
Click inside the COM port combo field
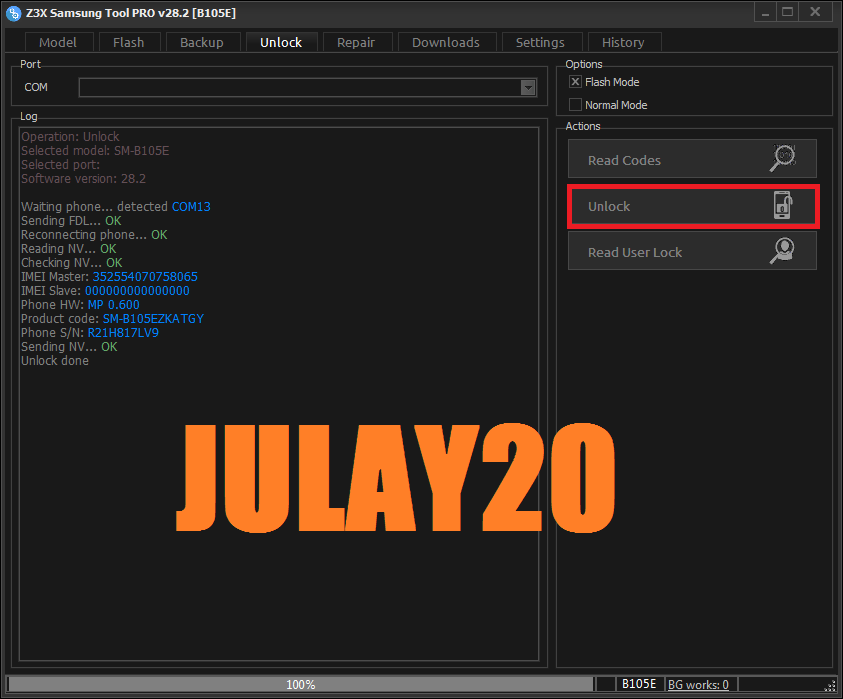(x=308, y=88)
